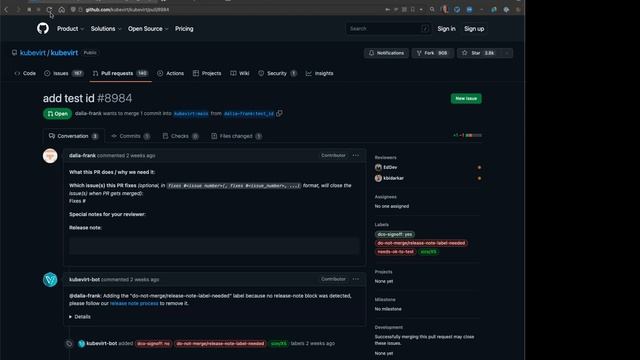Click the dco-signoff: yes label in the sidebar

[x=395, y=234]
